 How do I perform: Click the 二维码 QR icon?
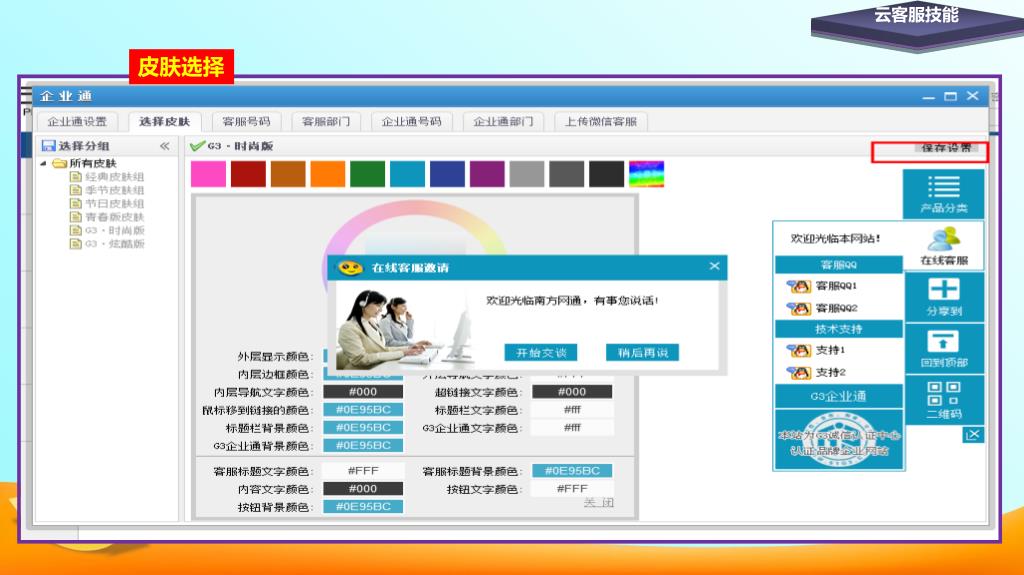coord(944,394)
